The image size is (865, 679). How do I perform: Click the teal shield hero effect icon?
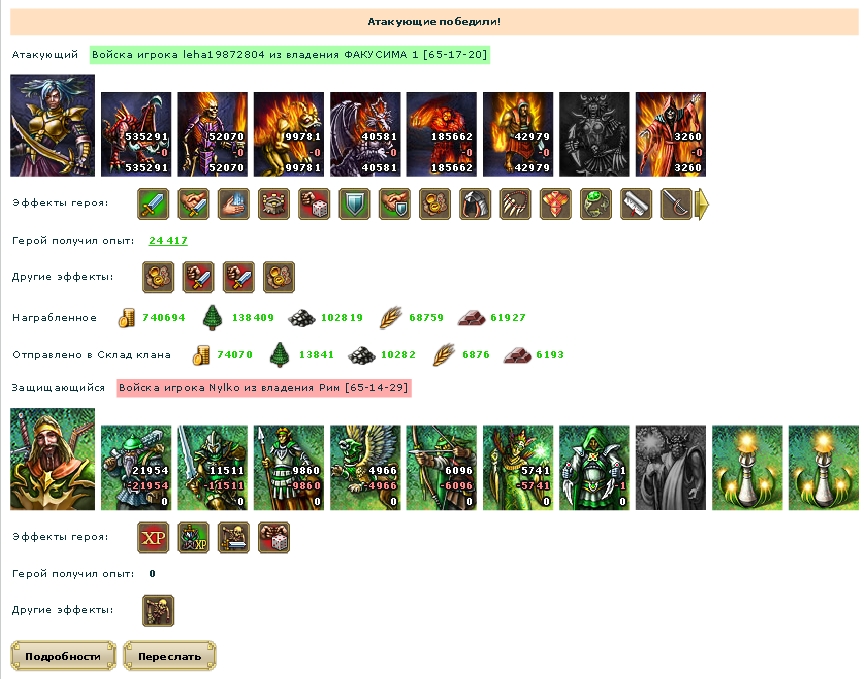click(354, 204)
